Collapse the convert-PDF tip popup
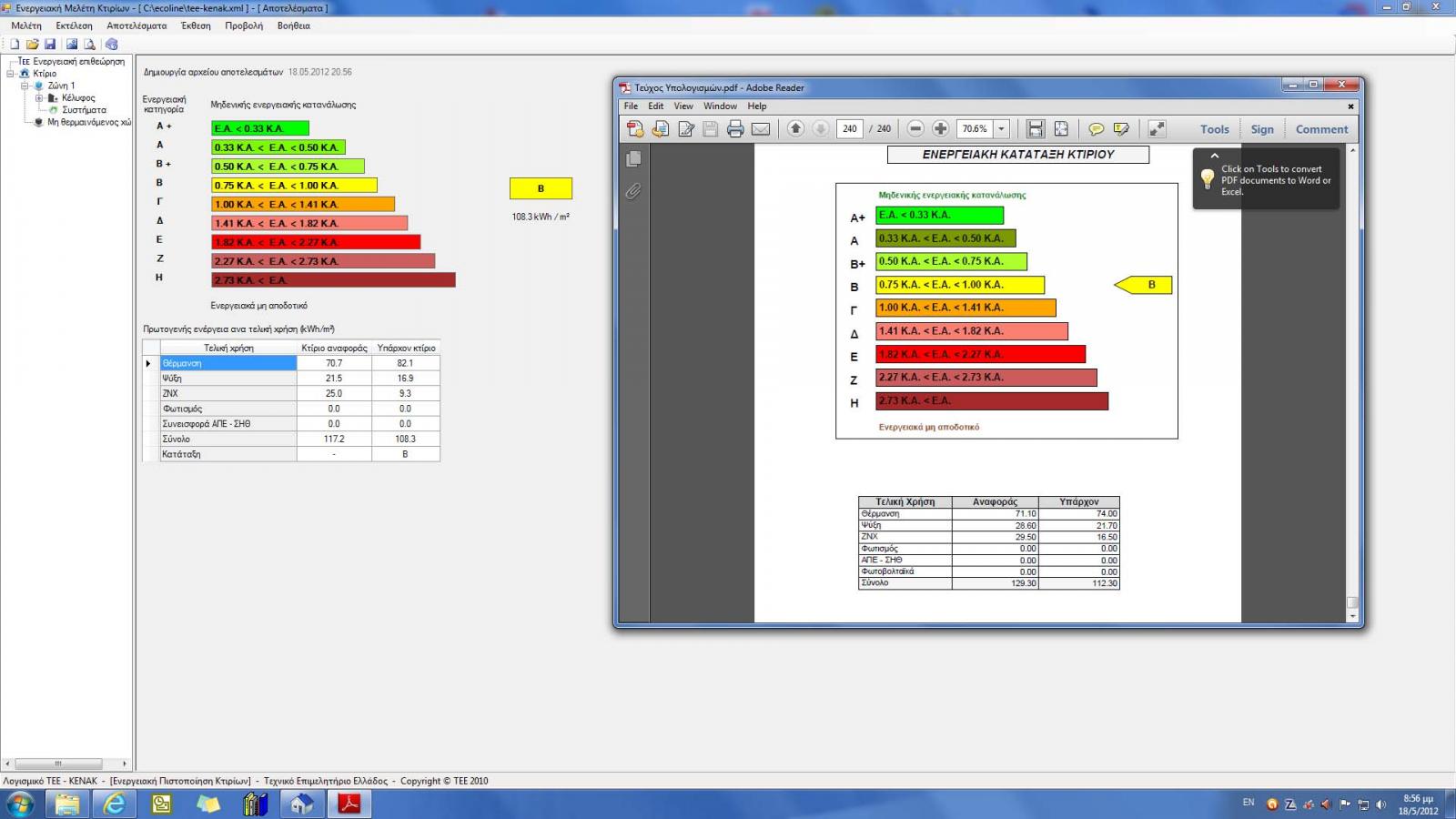Screen dimensions: 1456x819 click(1214, 156)
